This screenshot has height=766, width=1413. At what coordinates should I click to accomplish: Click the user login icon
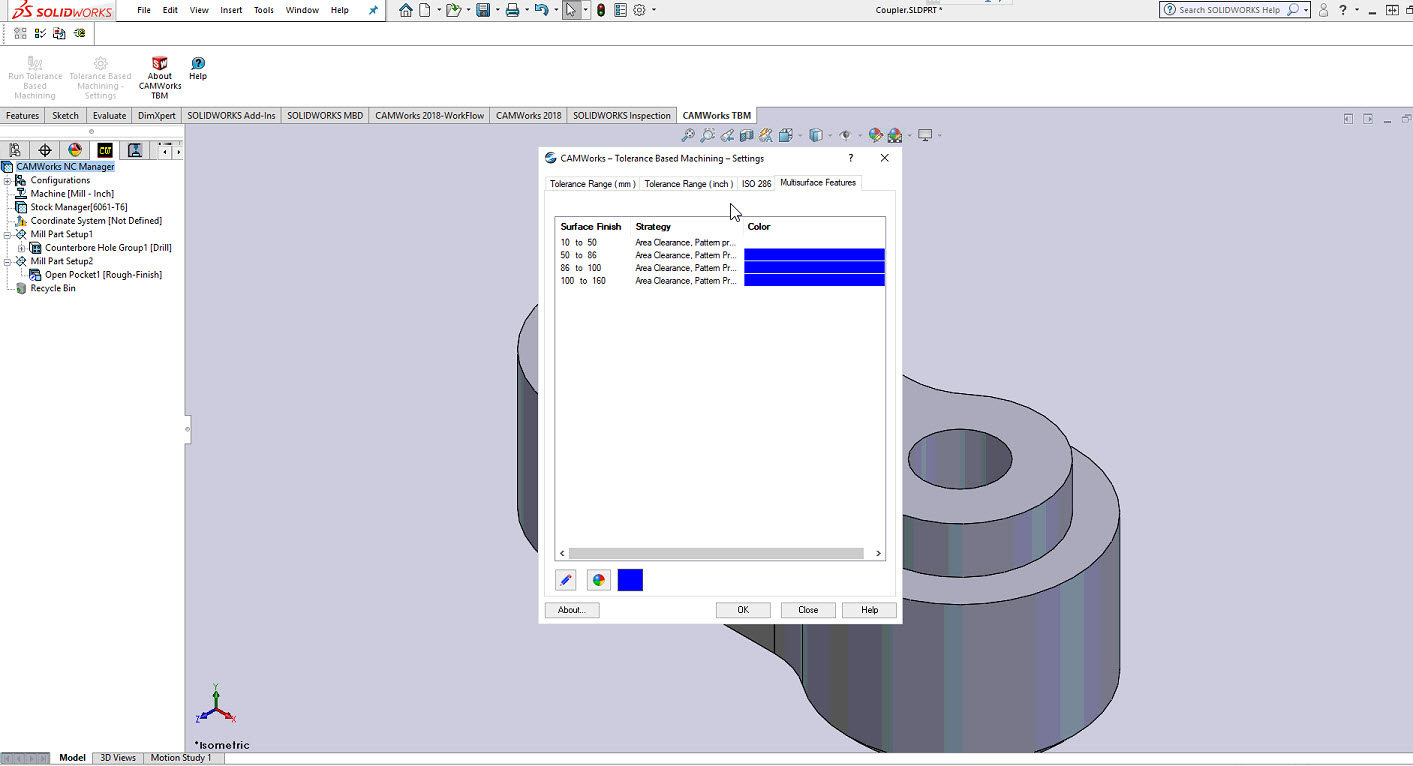coord(1323,10)
